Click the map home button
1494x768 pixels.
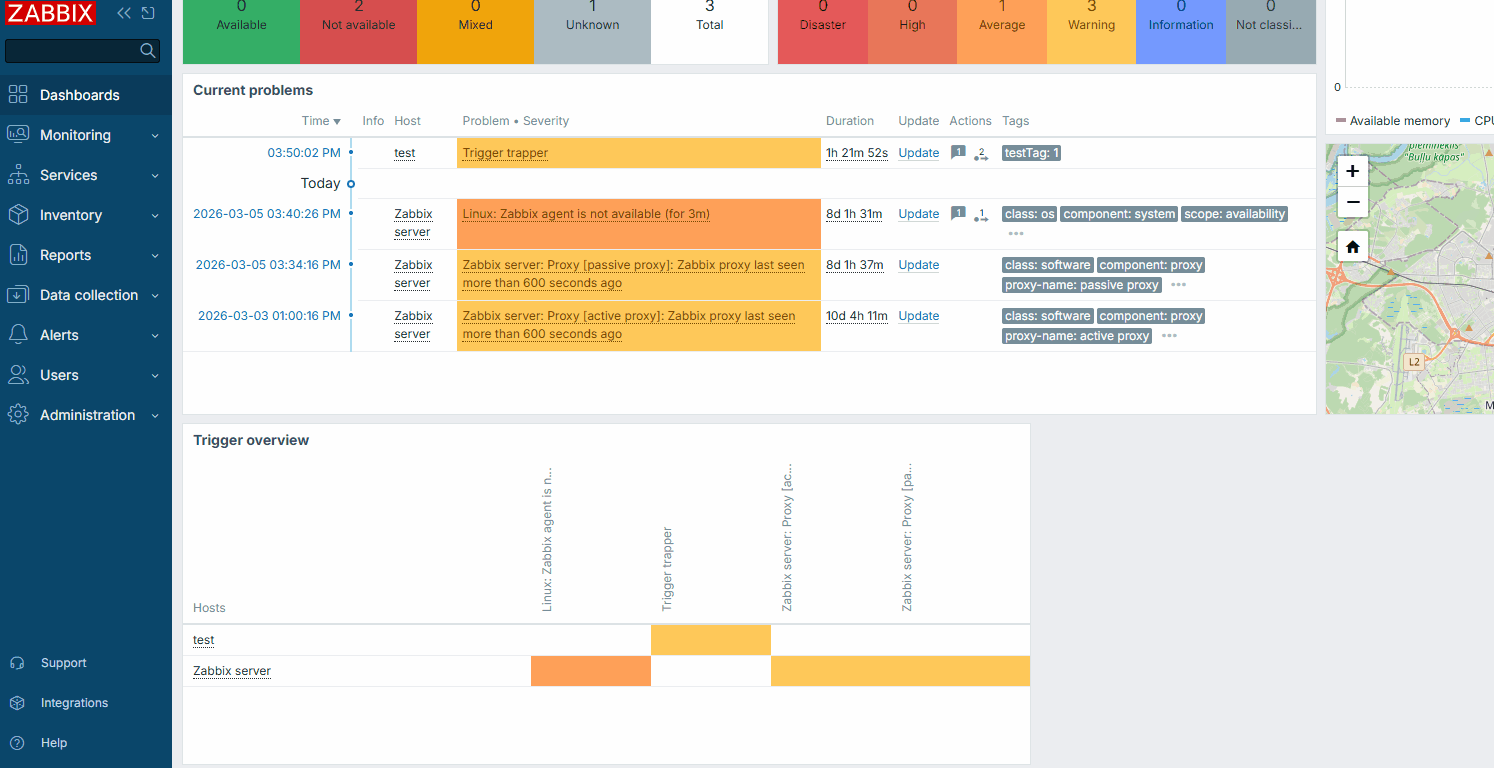point(1352,247)
